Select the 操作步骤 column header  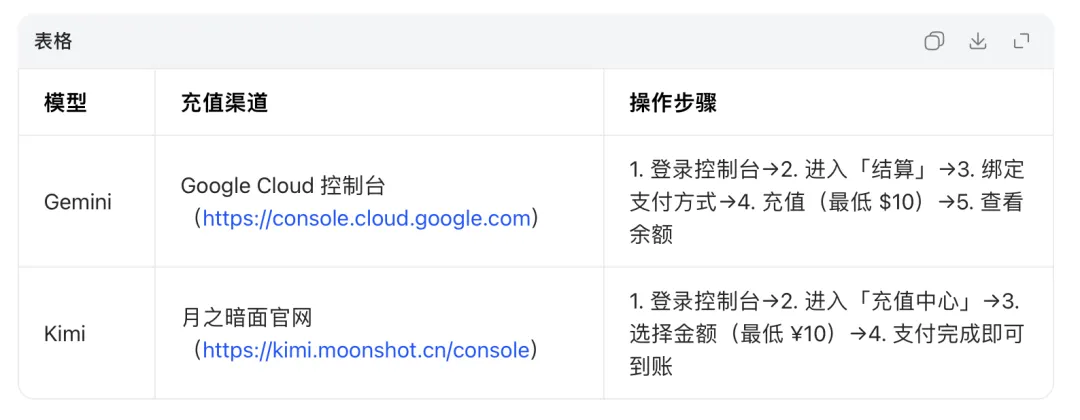(673, 103)
